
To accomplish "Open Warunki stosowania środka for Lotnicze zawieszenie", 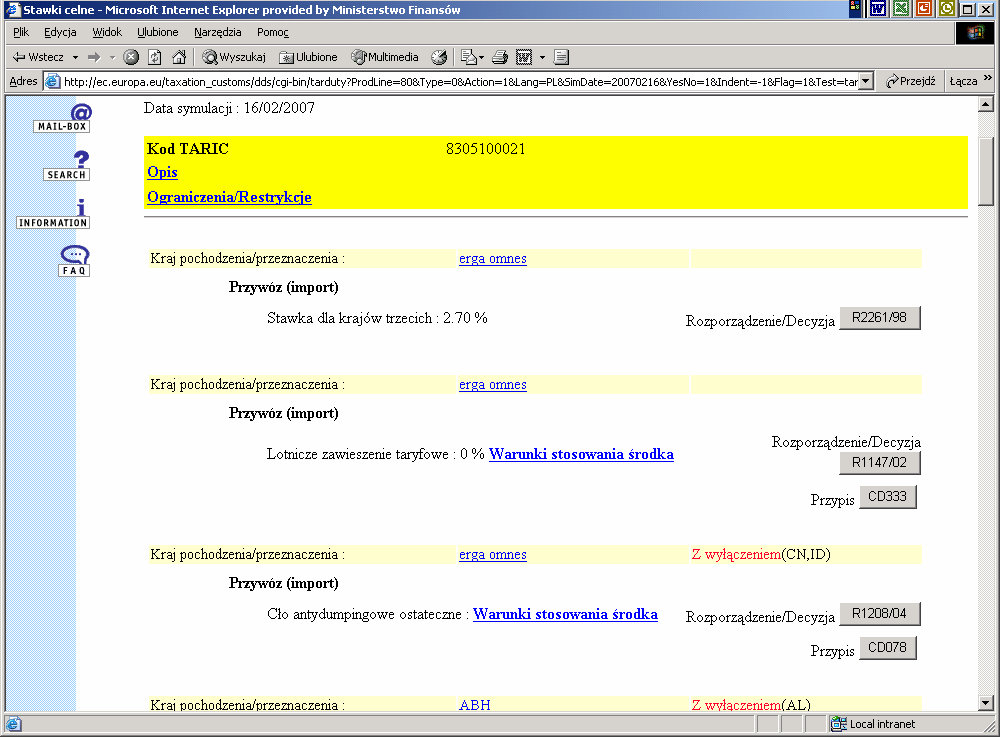I will click(582, 455).
